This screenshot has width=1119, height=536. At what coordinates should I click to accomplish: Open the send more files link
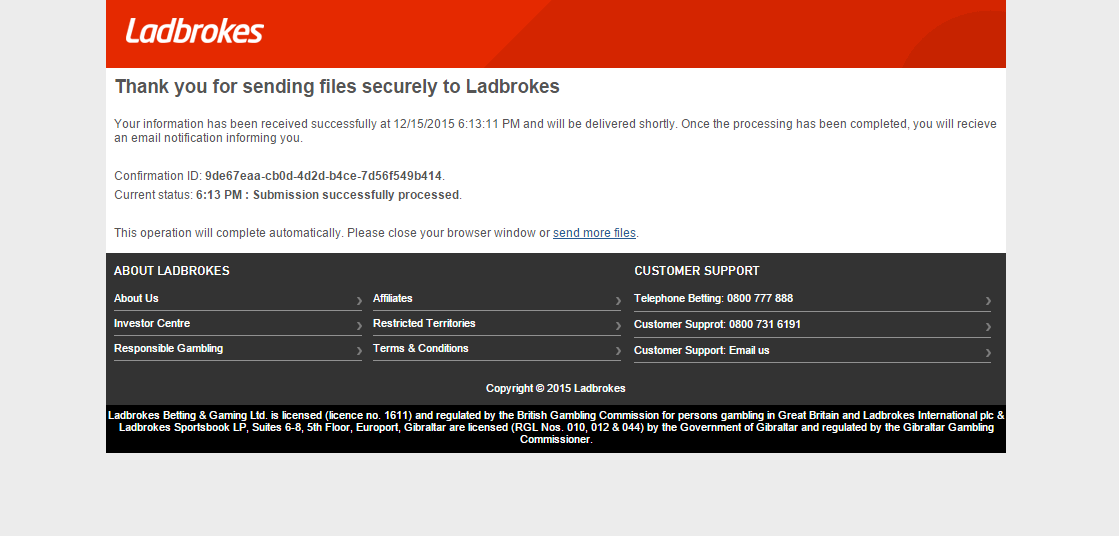click(x=594, y=233)
